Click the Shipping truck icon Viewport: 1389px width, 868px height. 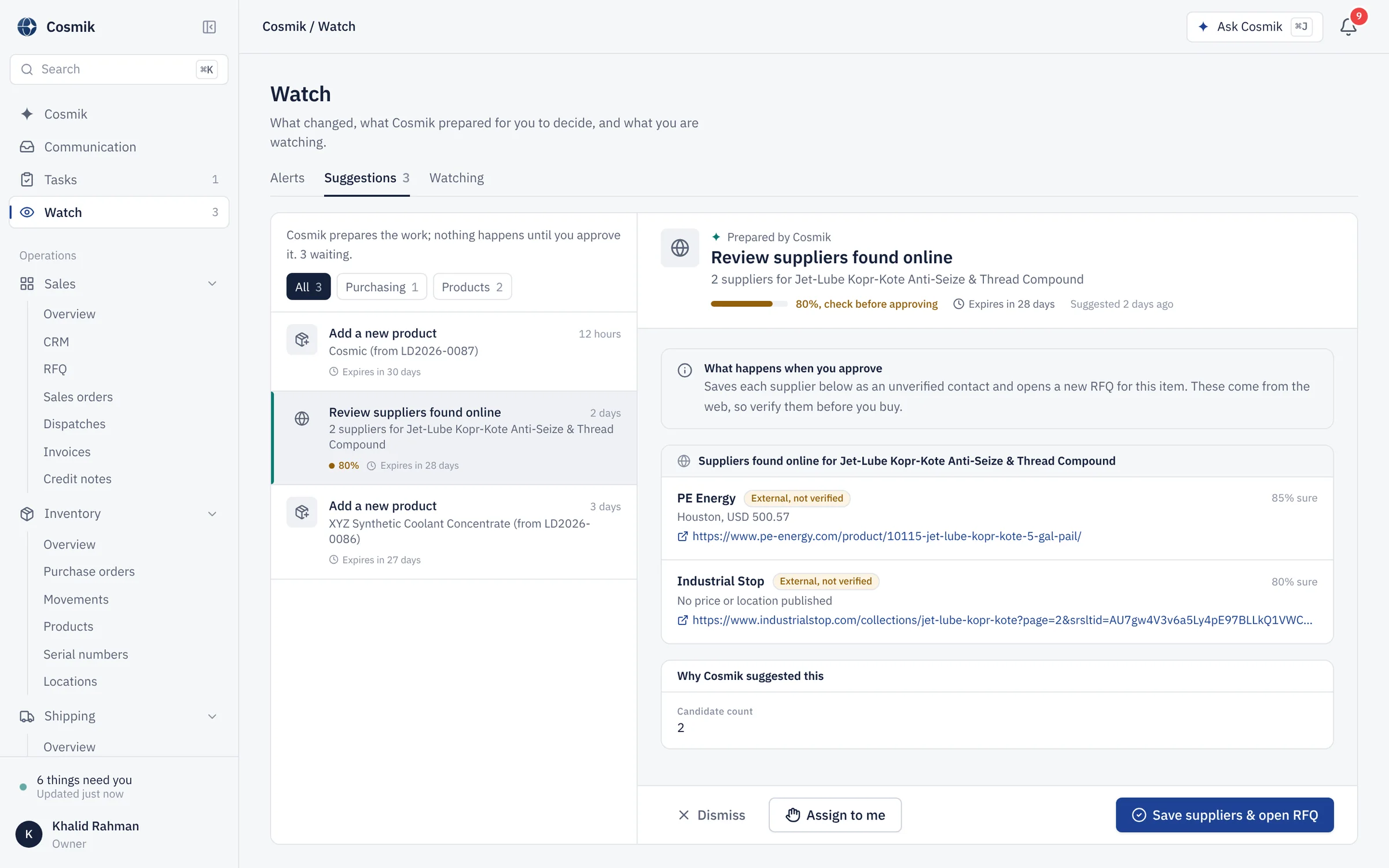tap(27, 716)
